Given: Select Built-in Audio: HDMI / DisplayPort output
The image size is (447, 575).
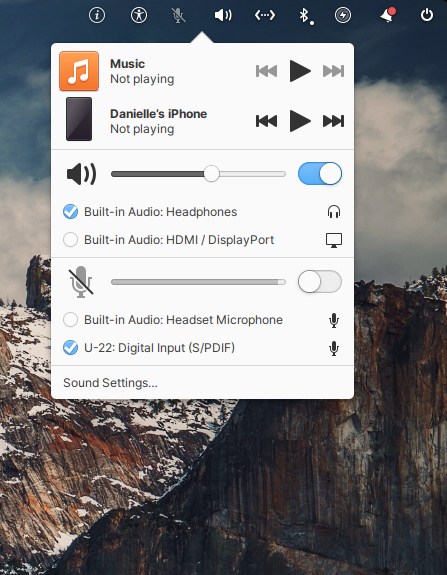Looking at the screenshot, I should (70, 240).
